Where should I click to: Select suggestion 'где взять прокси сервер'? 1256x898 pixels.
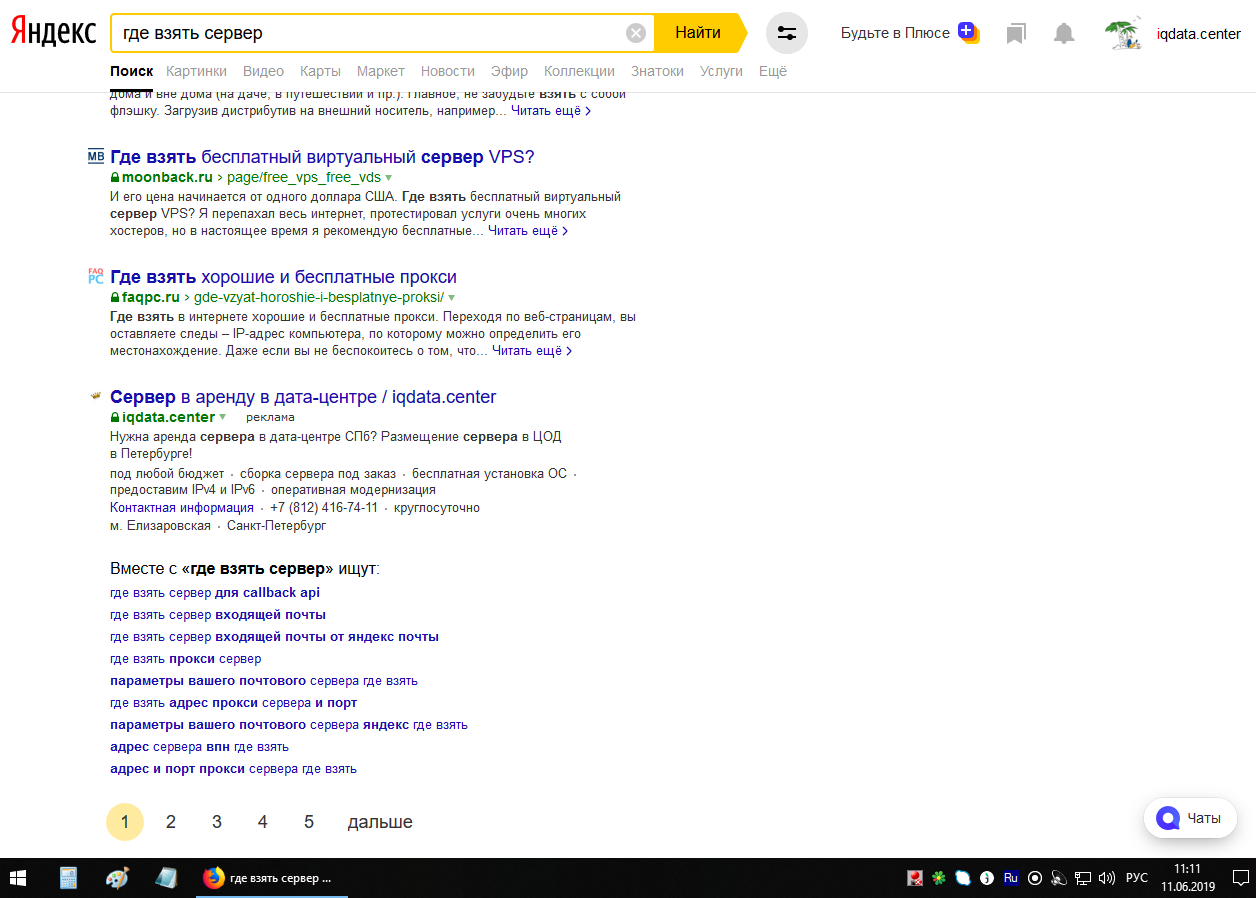click(185, 659)
